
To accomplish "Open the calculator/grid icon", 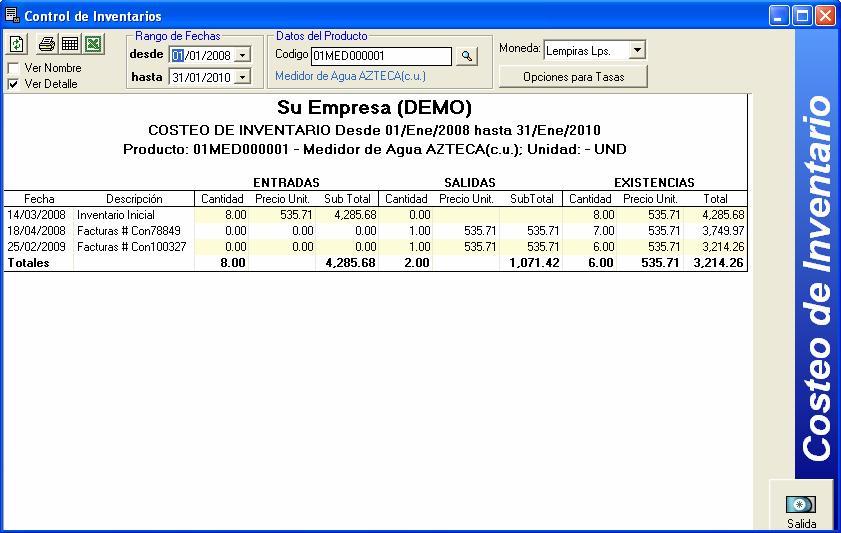I will (x=70, y=44).
